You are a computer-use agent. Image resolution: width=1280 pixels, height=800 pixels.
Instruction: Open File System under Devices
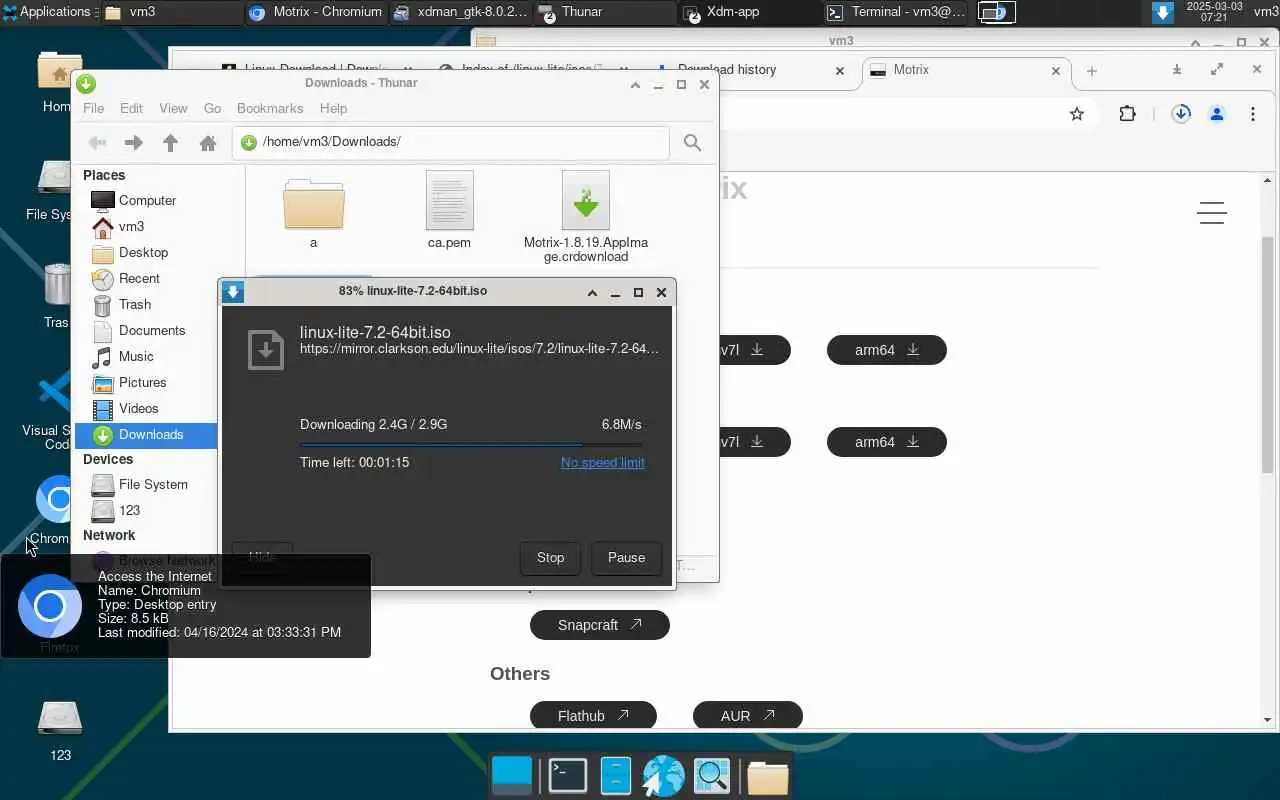point(152,484)
